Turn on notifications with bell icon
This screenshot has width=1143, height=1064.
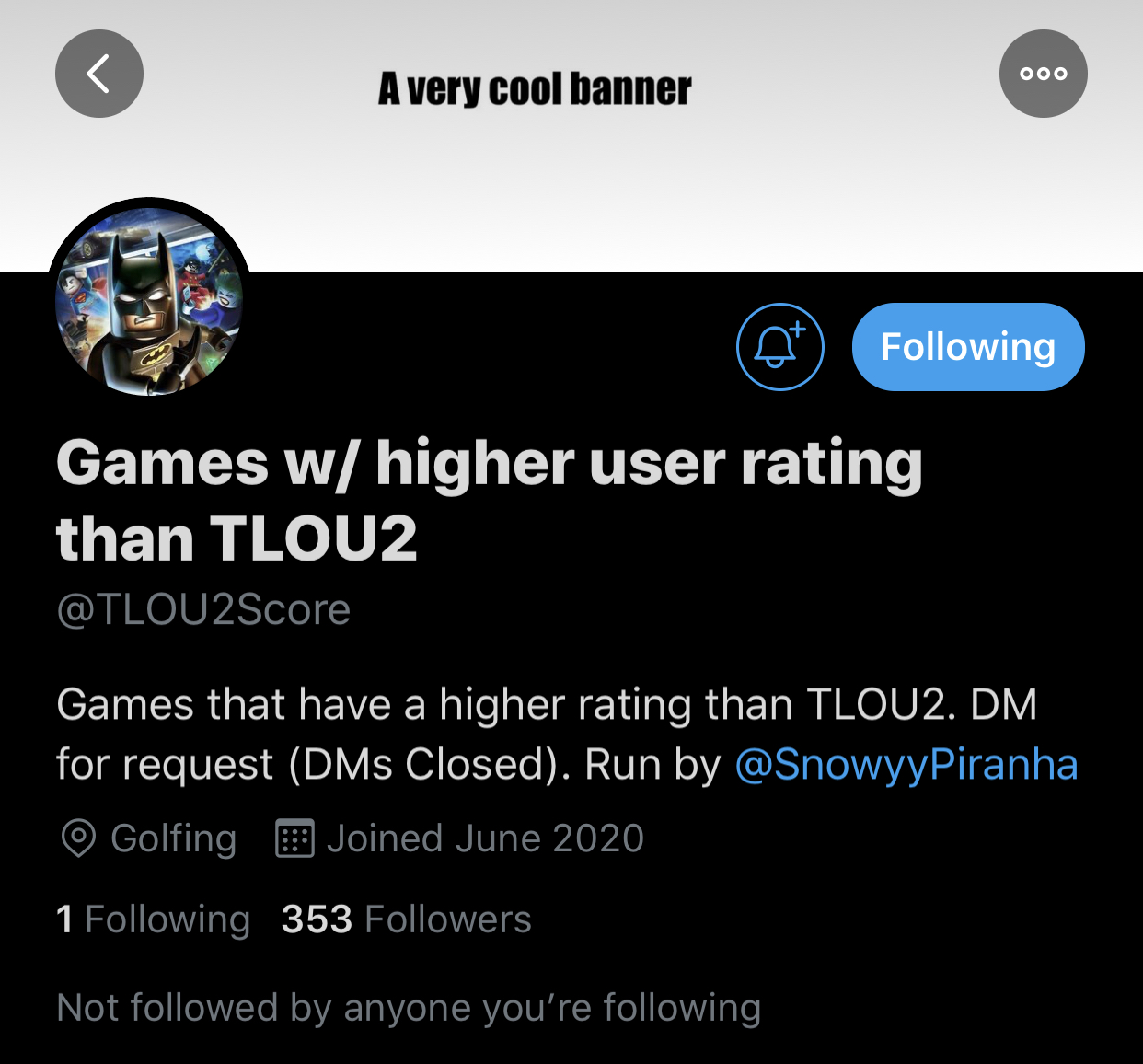point(779,347)
